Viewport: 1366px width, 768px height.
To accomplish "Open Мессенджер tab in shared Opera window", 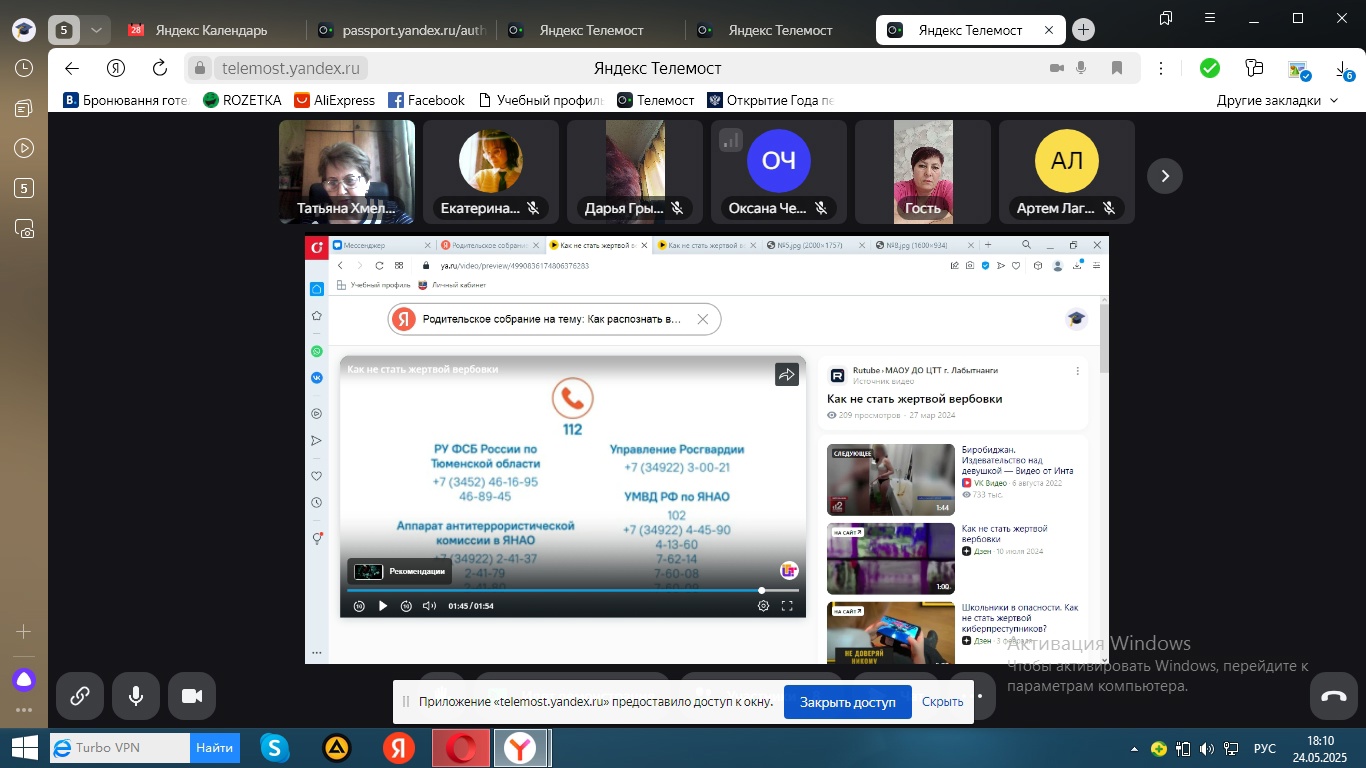I will [x=381, y=245].
